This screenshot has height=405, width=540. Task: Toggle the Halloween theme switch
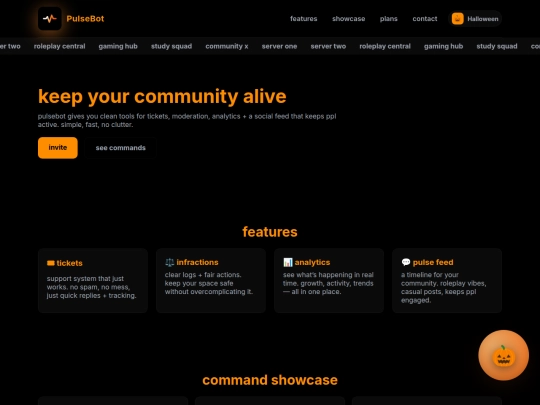[475, 19]
